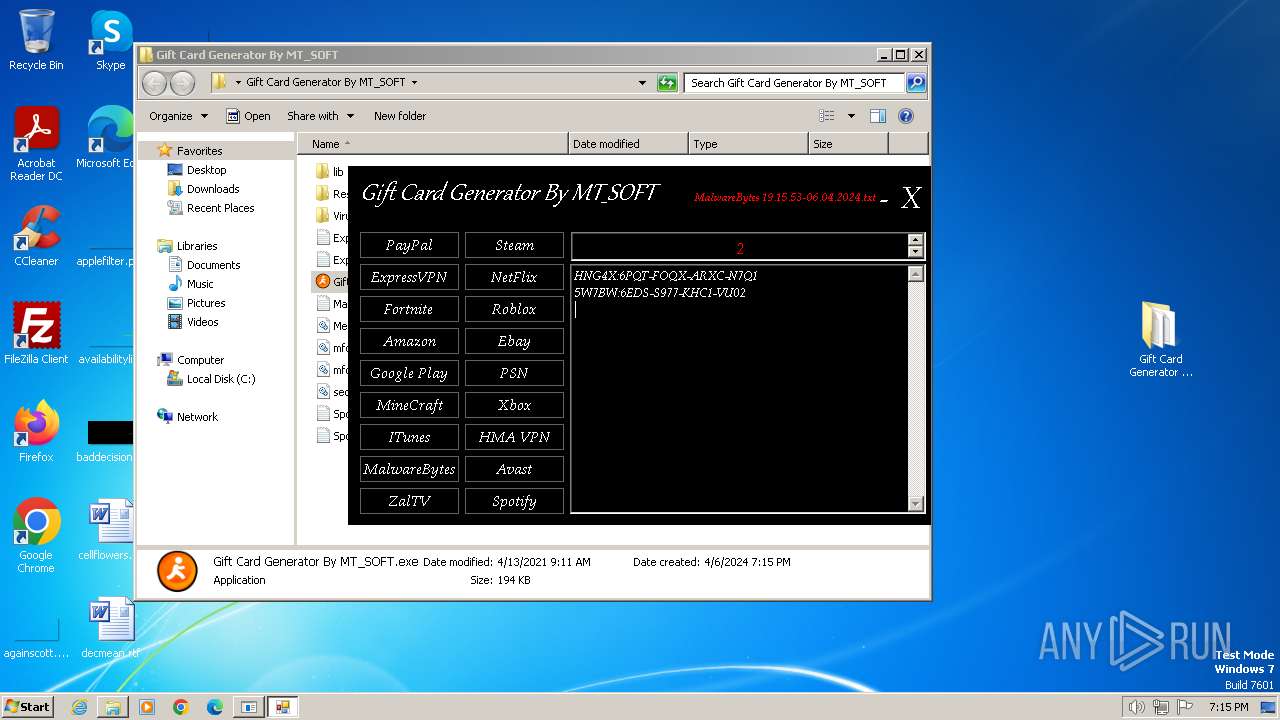Screen dimensions: 1280x720
Task: Open Pictures library in the sidebar
Action: (x=206, y=303)
